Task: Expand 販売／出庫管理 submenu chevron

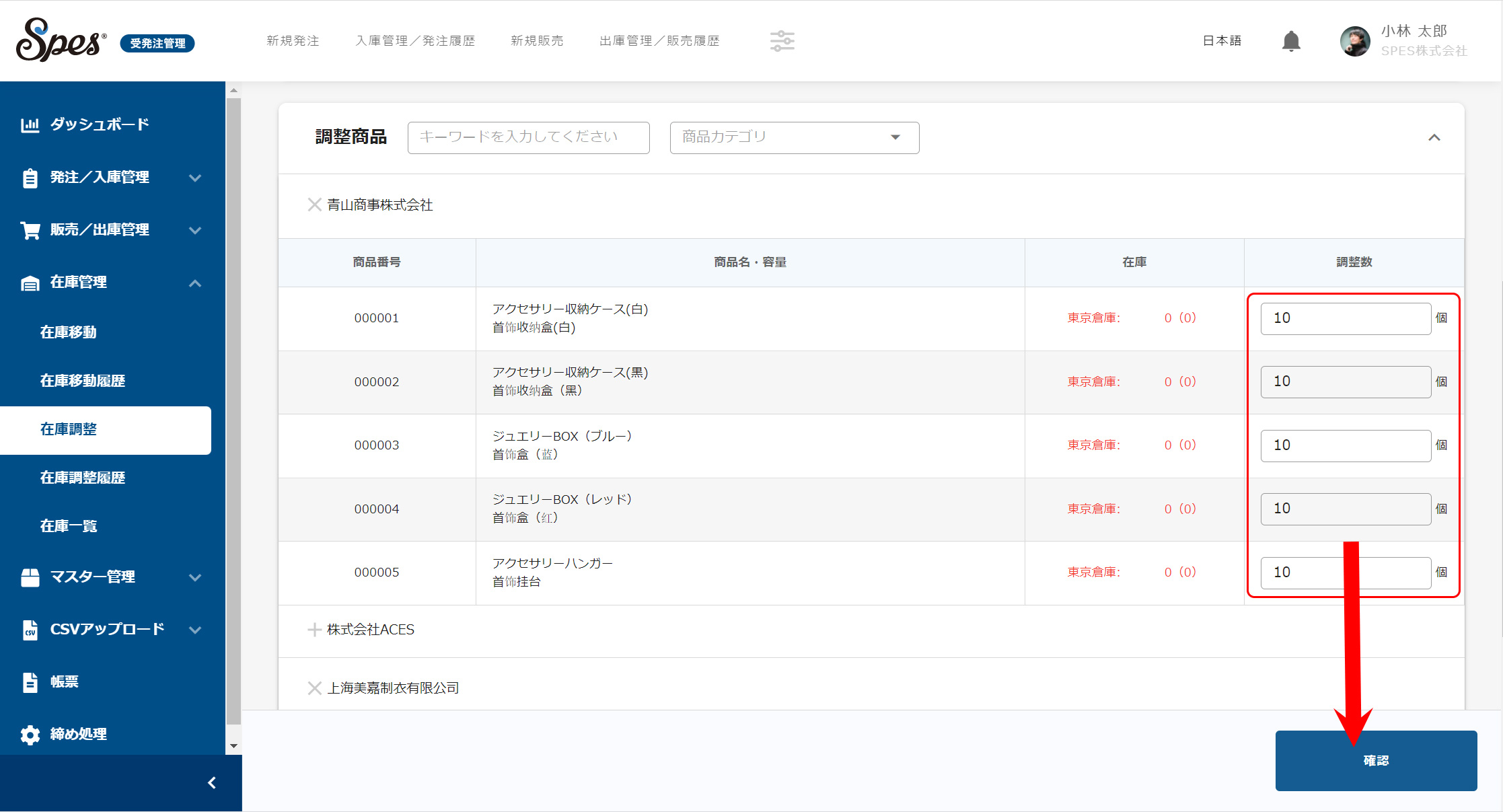Action: point(195,231)
